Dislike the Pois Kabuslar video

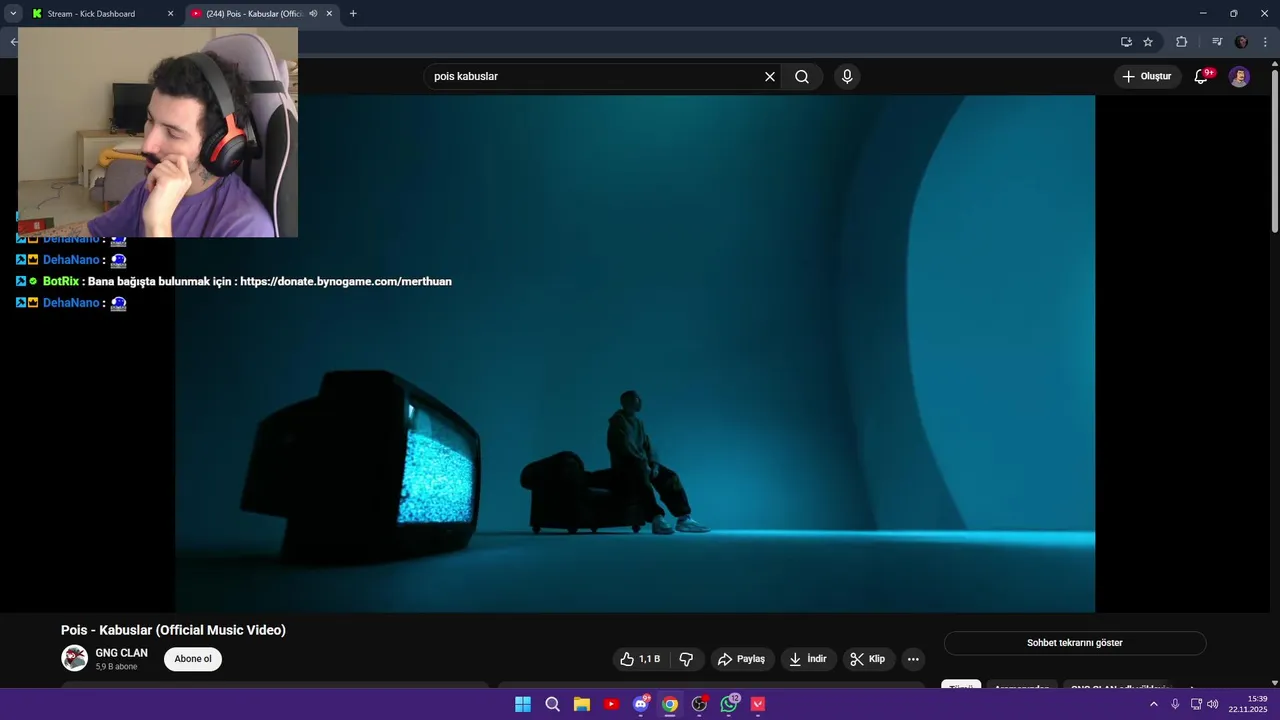click(686, 659)
